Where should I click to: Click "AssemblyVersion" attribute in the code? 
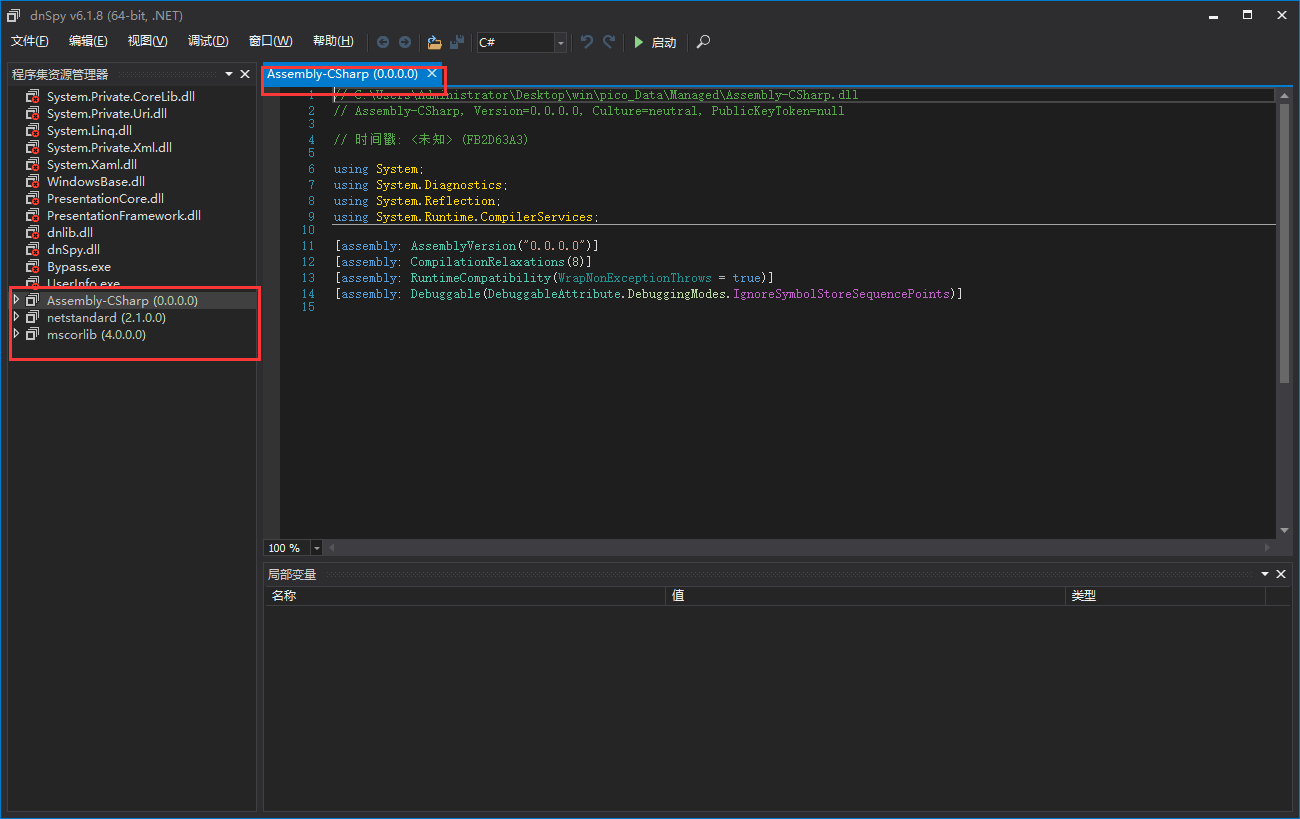point(462,246)
